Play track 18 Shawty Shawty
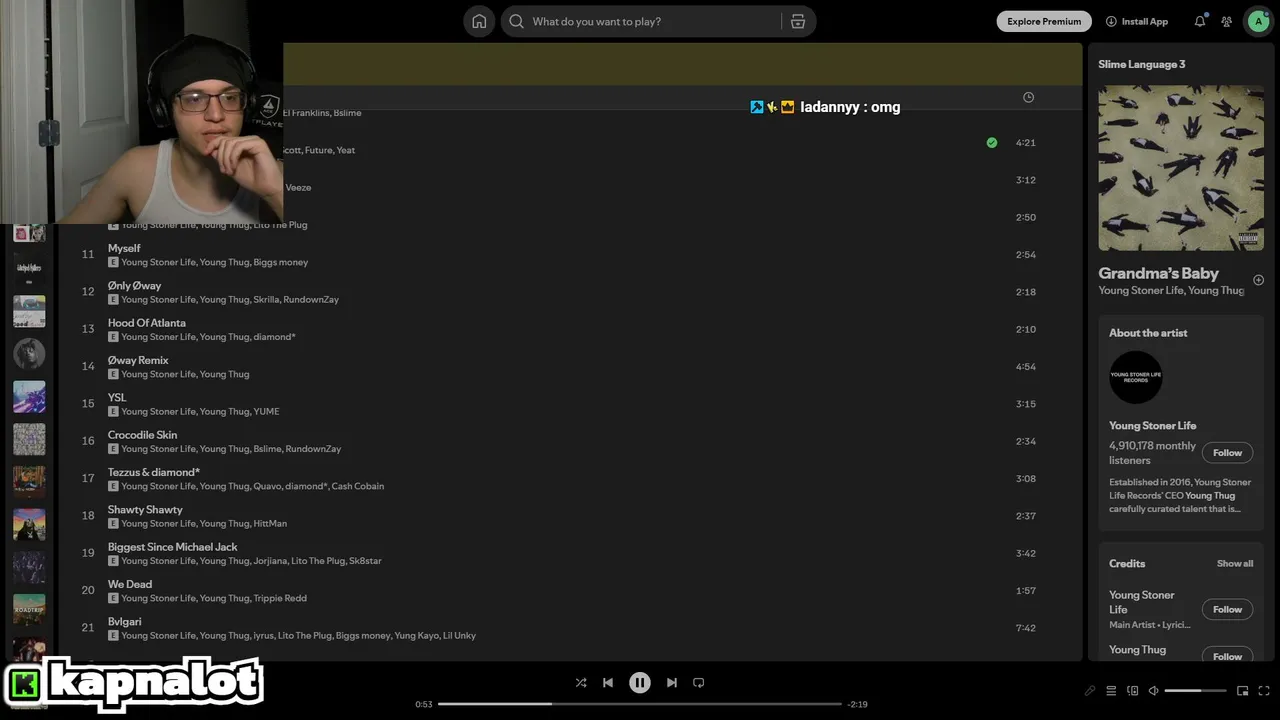This screenshot has width=1280, height=720. point(88,516)
